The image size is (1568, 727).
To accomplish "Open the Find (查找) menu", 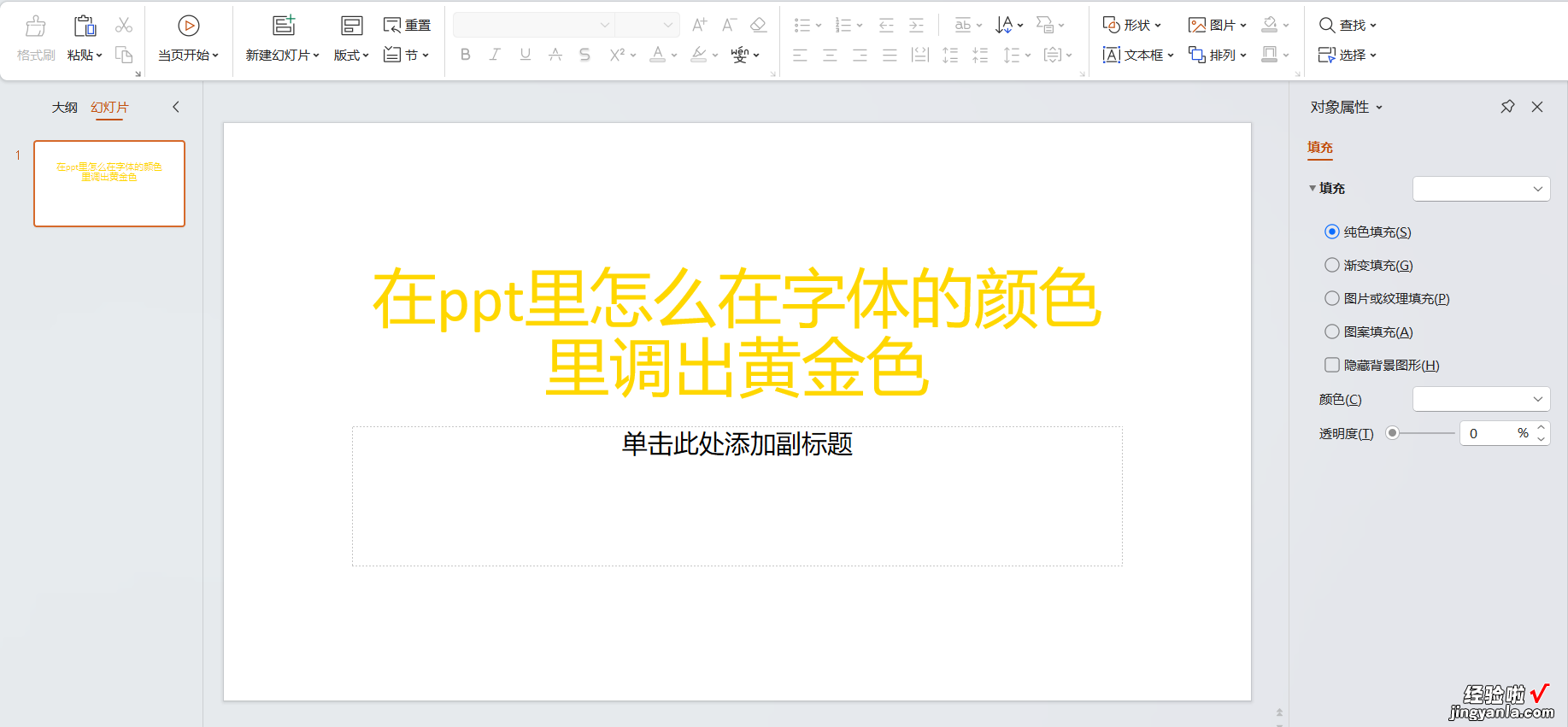I will tap(1348, 25).
